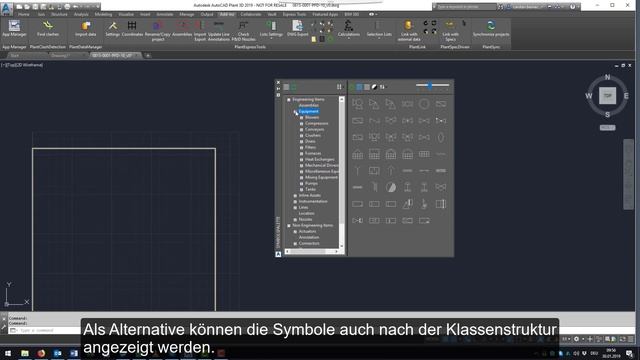Image resolution: width=640 pixels, height=360 pixels.
Task: Expand the Lines tree node
Action: point(295,207)
